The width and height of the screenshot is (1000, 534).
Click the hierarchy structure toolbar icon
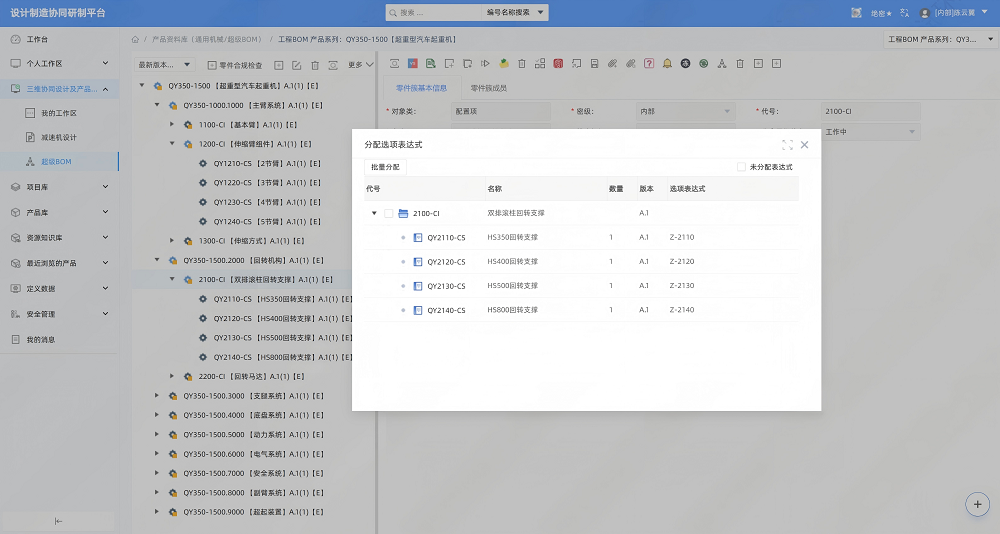point(722,64)
